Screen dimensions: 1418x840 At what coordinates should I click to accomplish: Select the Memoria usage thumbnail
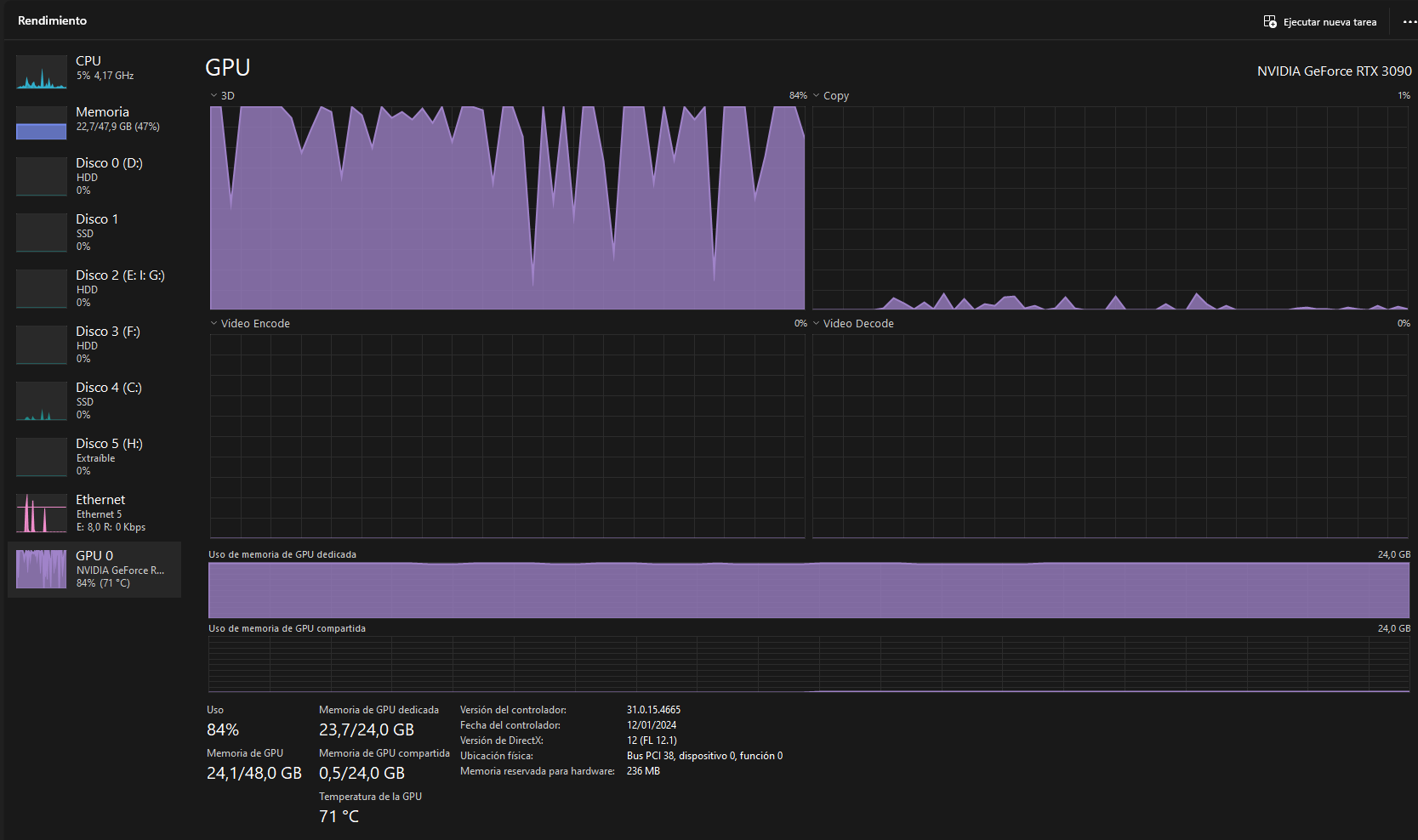[x=42, y=123]
